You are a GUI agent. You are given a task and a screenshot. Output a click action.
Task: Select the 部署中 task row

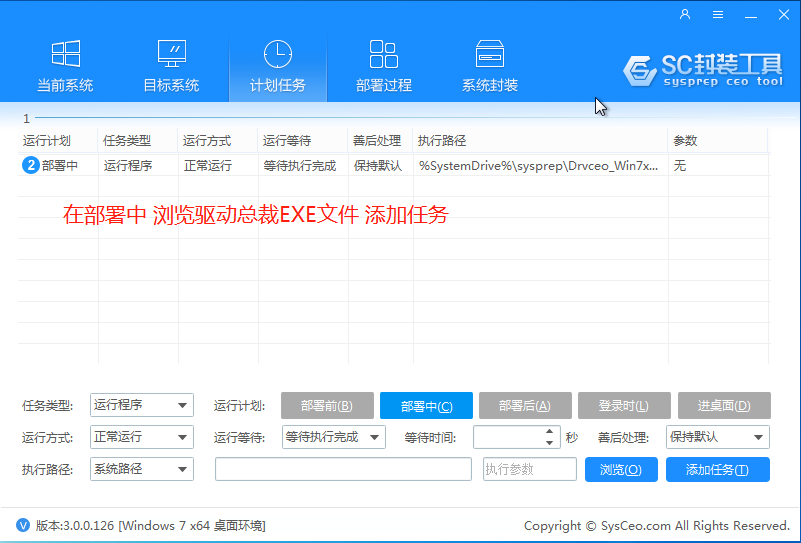(393, 166)
